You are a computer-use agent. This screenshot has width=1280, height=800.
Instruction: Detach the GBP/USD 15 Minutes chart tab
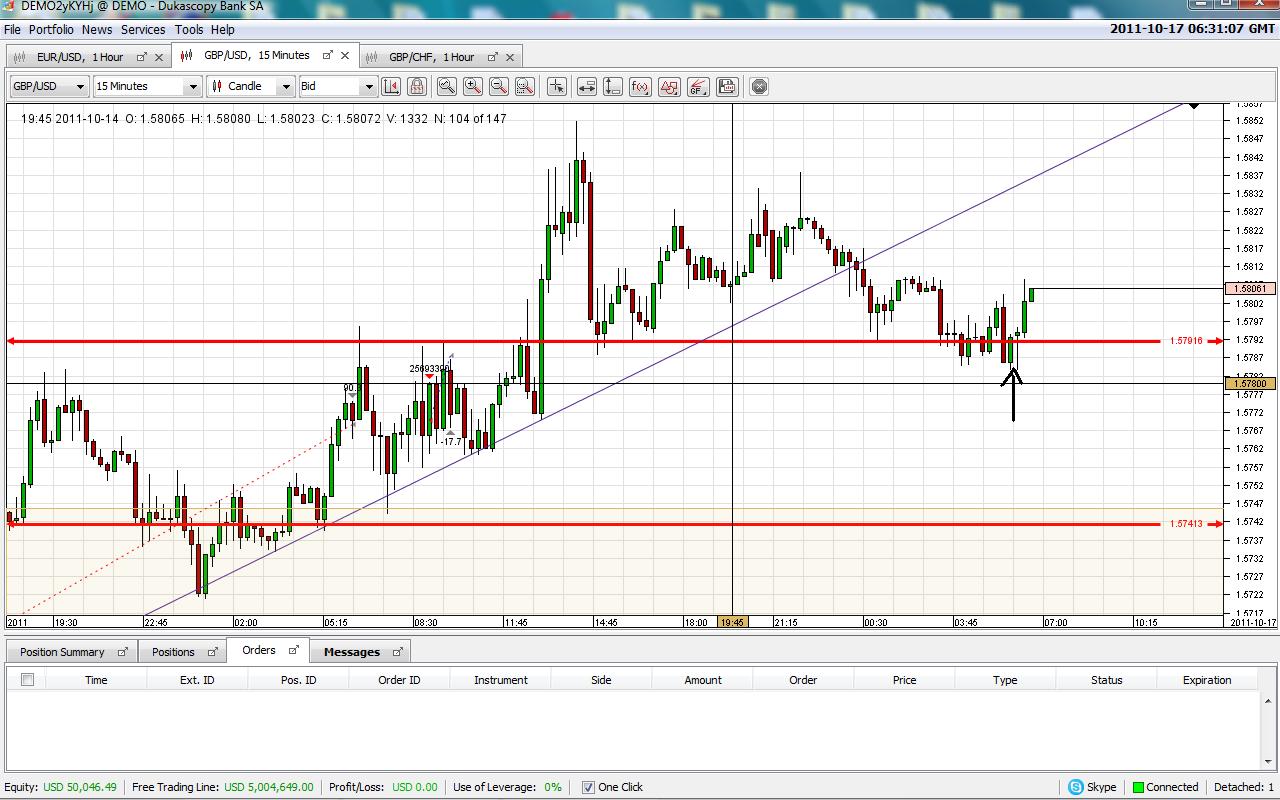tap(327, 56)
